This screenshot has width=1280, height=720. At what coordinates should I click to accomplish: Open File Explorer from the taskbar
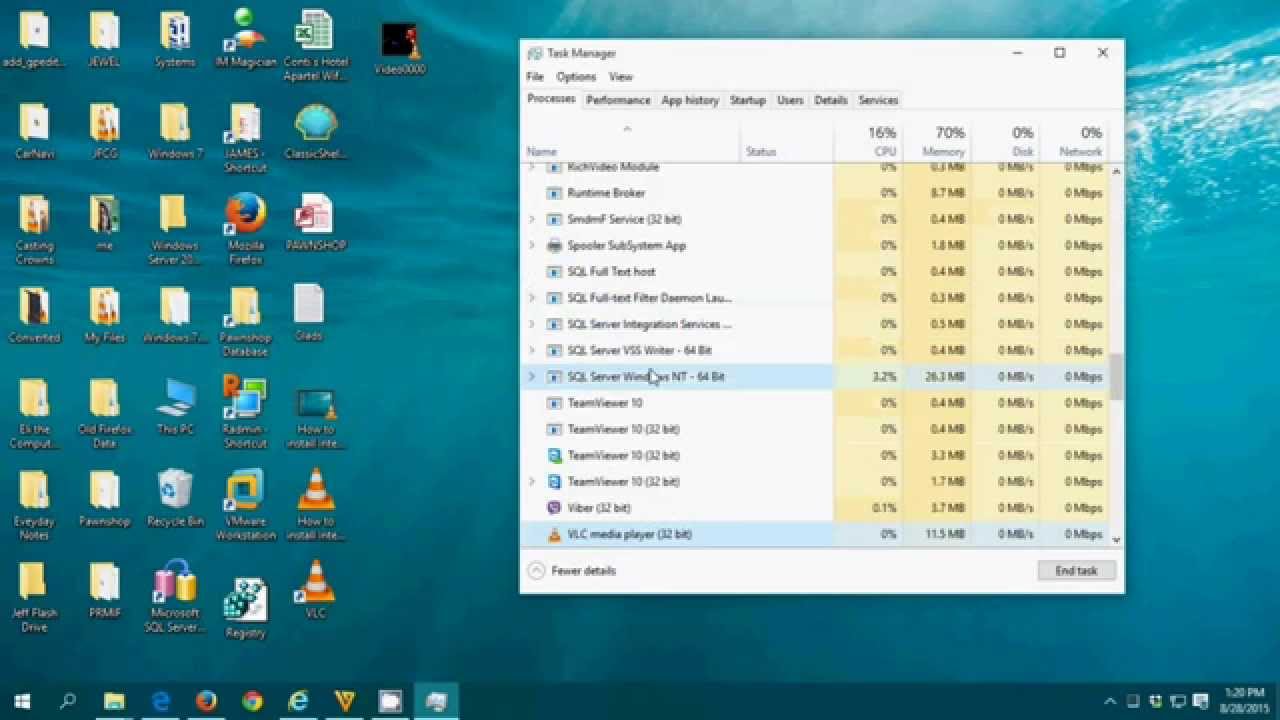coord(114,702)
